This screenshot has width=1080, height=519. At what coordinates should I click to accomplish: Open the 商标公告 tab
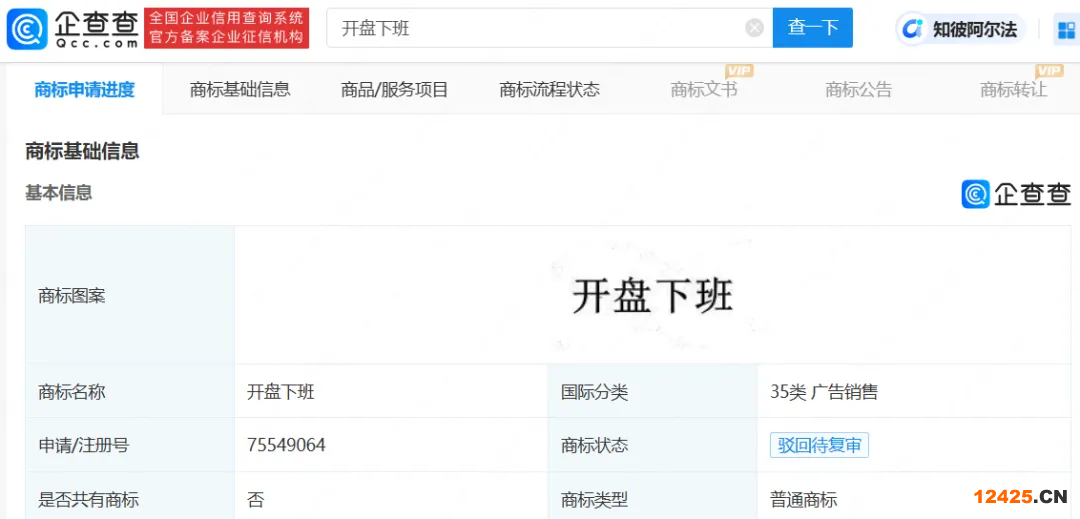coord(858,90)
